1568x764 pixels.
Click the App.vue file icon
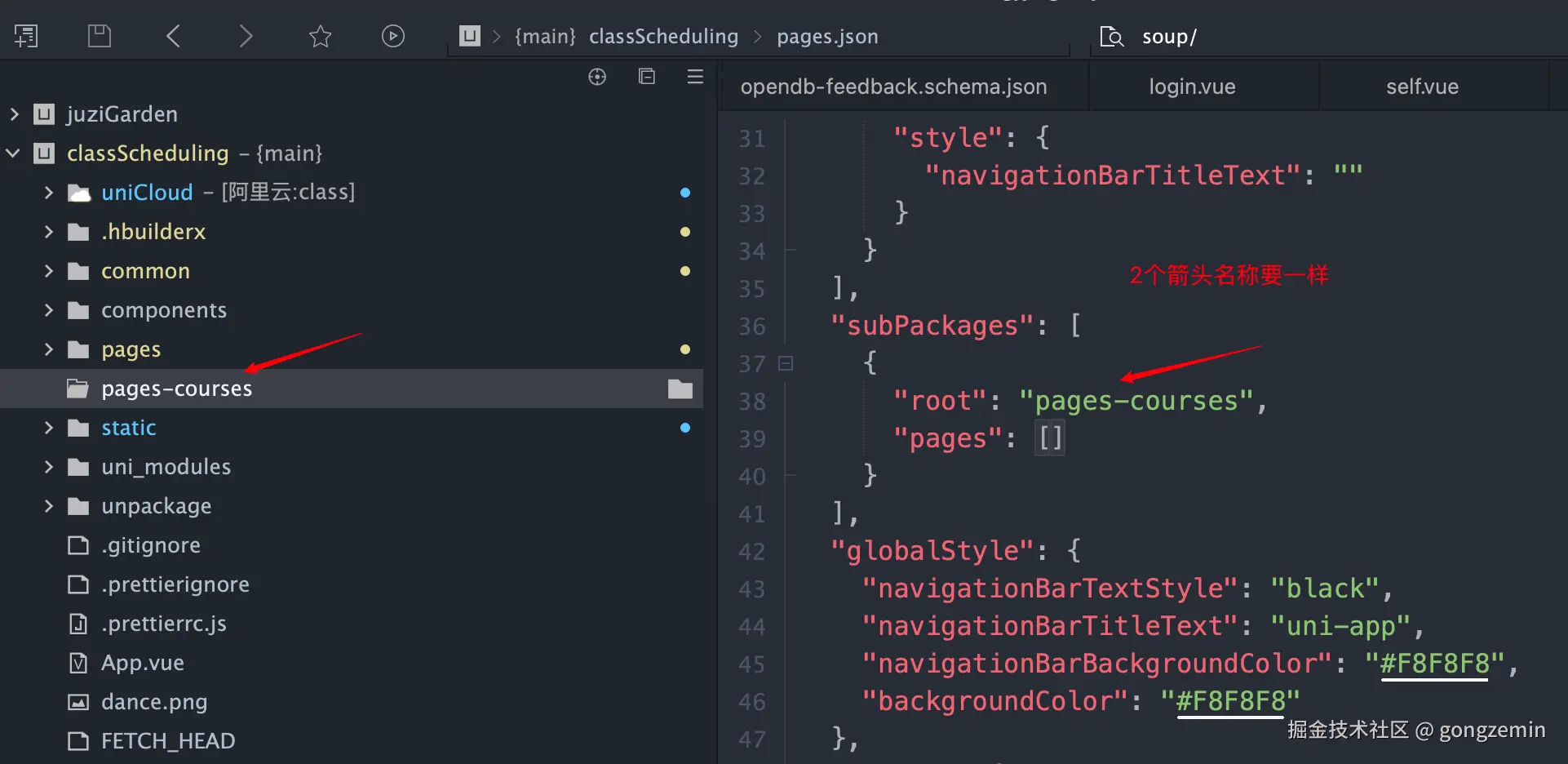[x=78, y=663]
